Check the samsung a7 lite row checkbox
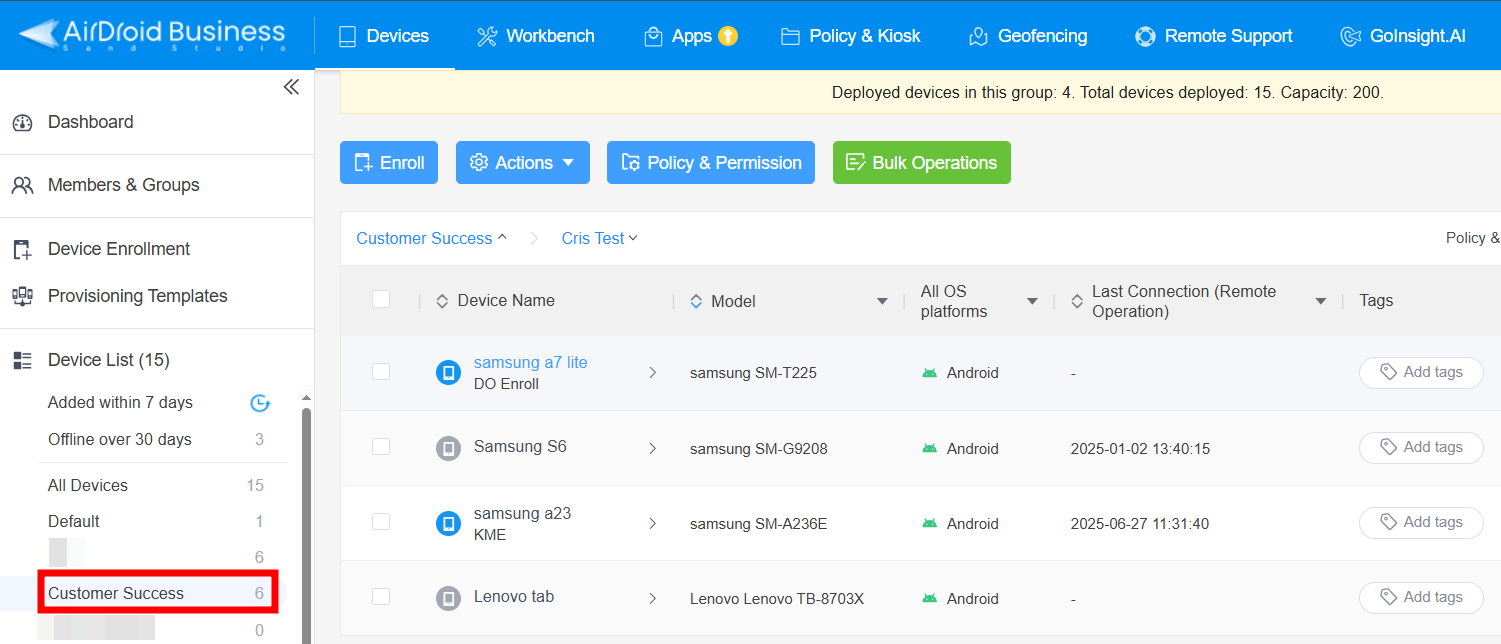Viewport: 1501px width, 644px height. click(x=381, y=372)
